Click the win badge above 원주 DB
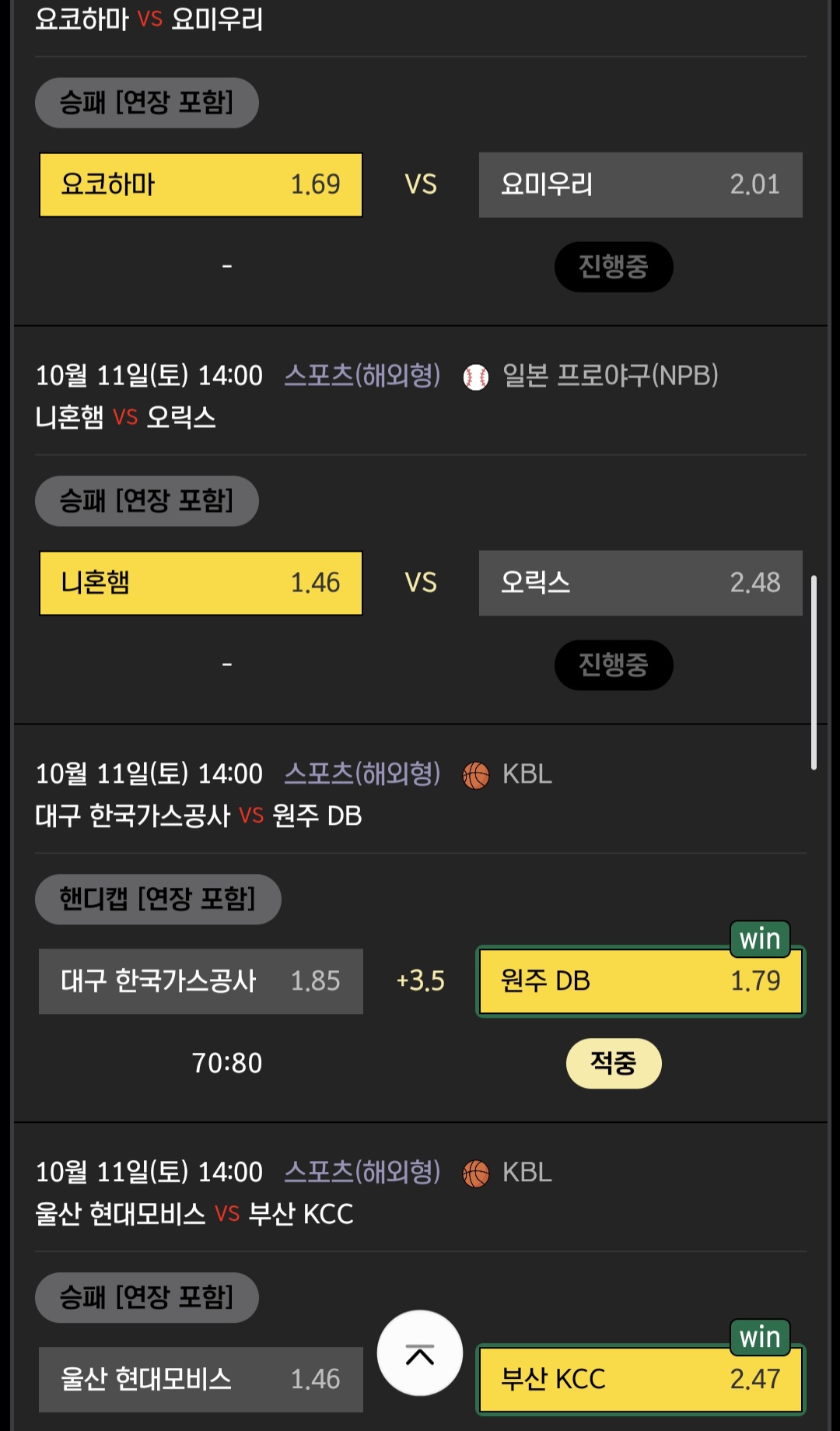This screenshot has width=840, height=1431. 759,939
